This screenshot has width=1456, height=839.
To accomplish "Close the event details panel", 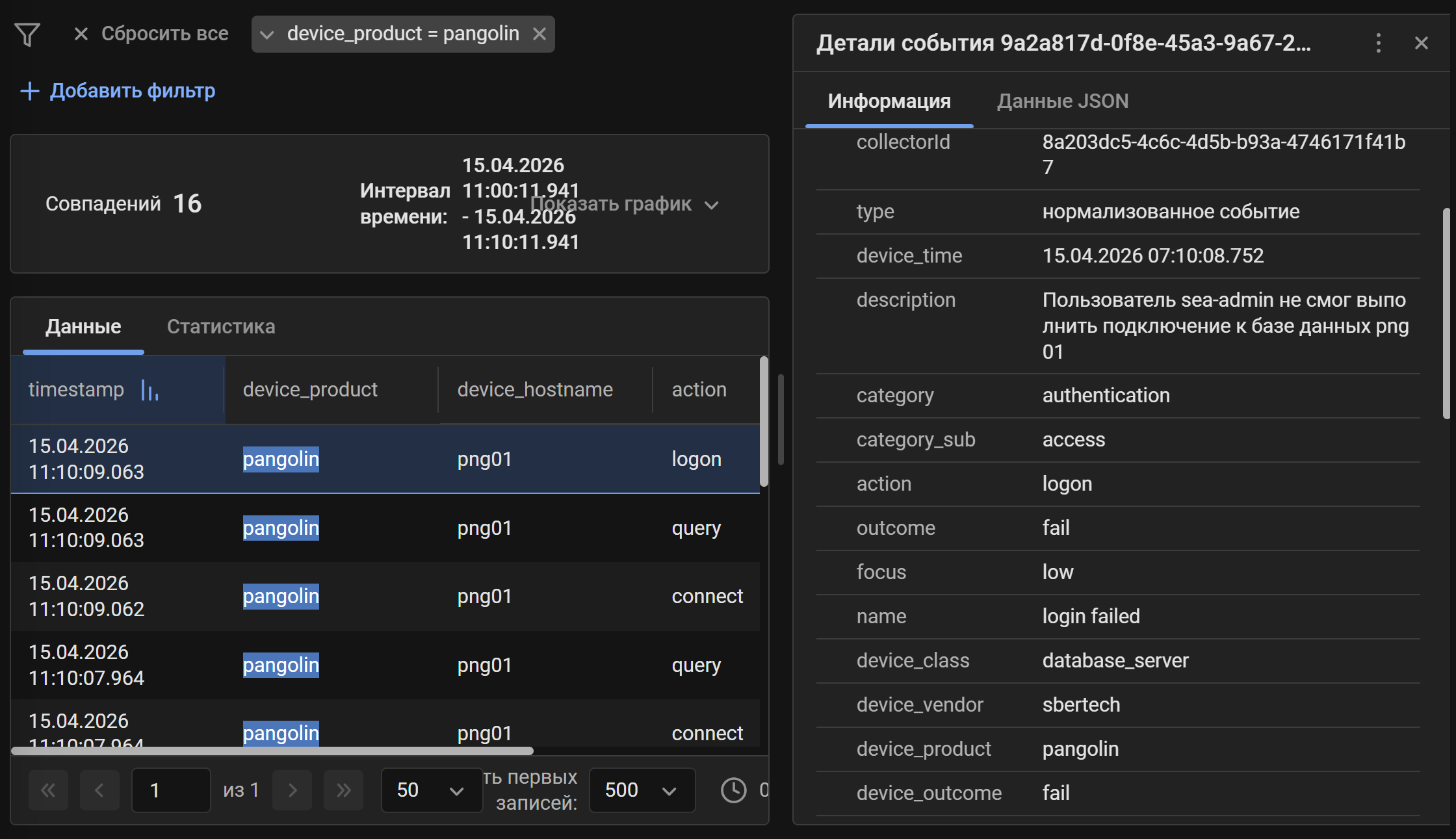I will pyautogui.click(x=1422, y=43).
